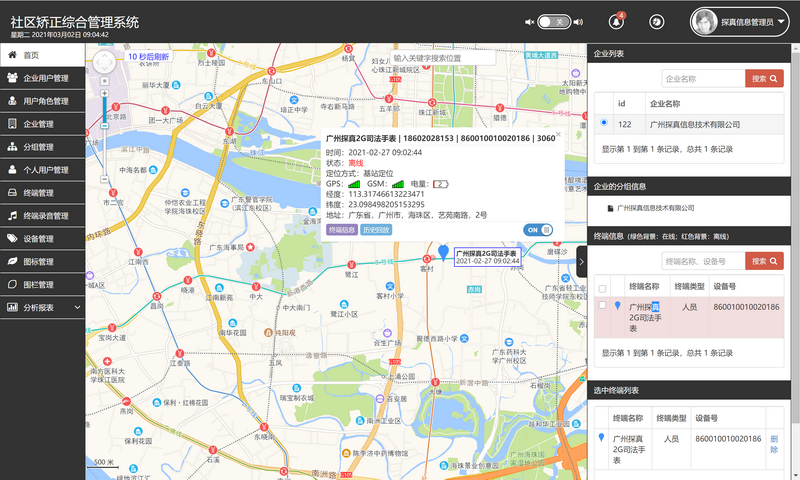Click the 个人用户管理 user icon
Image resolution: width=800 pixels, height=480 pixels.
[12, 169]
